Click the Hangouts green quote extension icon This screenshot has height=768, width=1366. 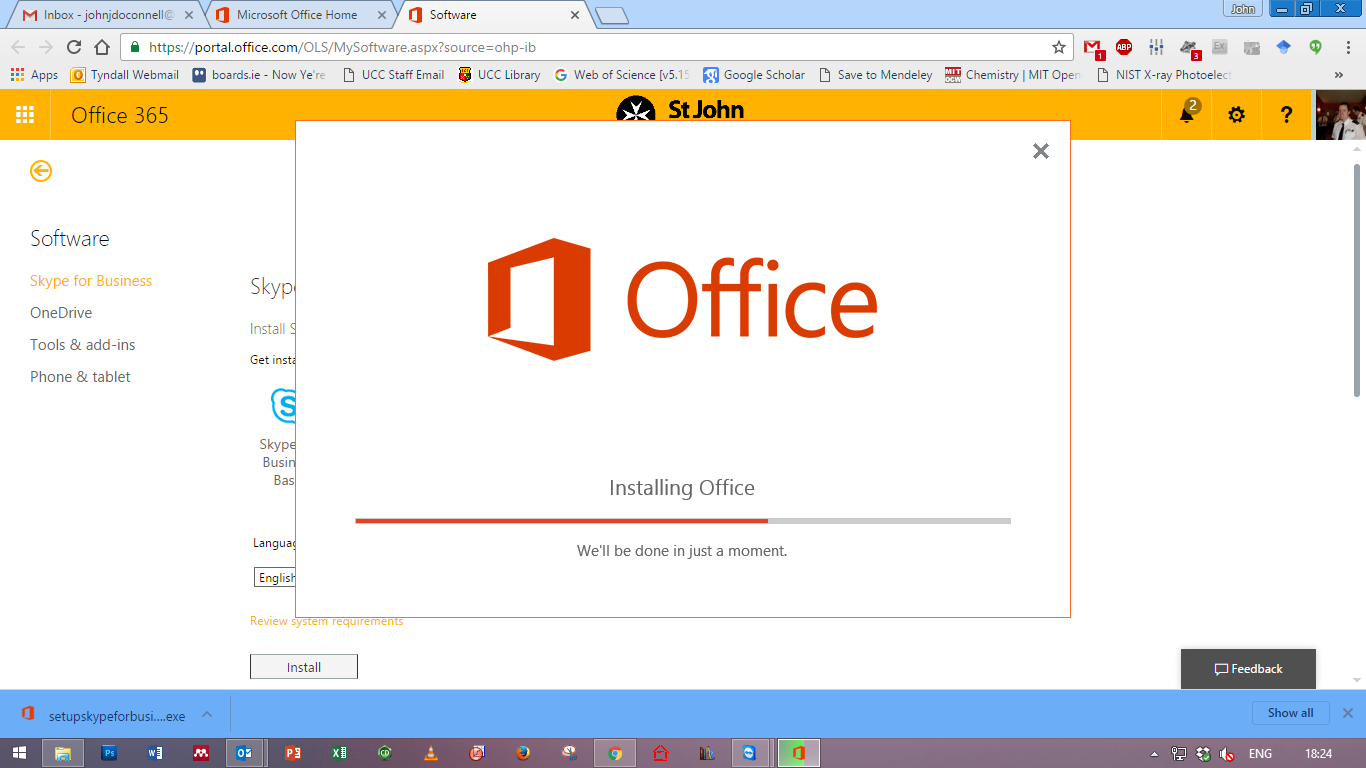tap(1316, 47)
